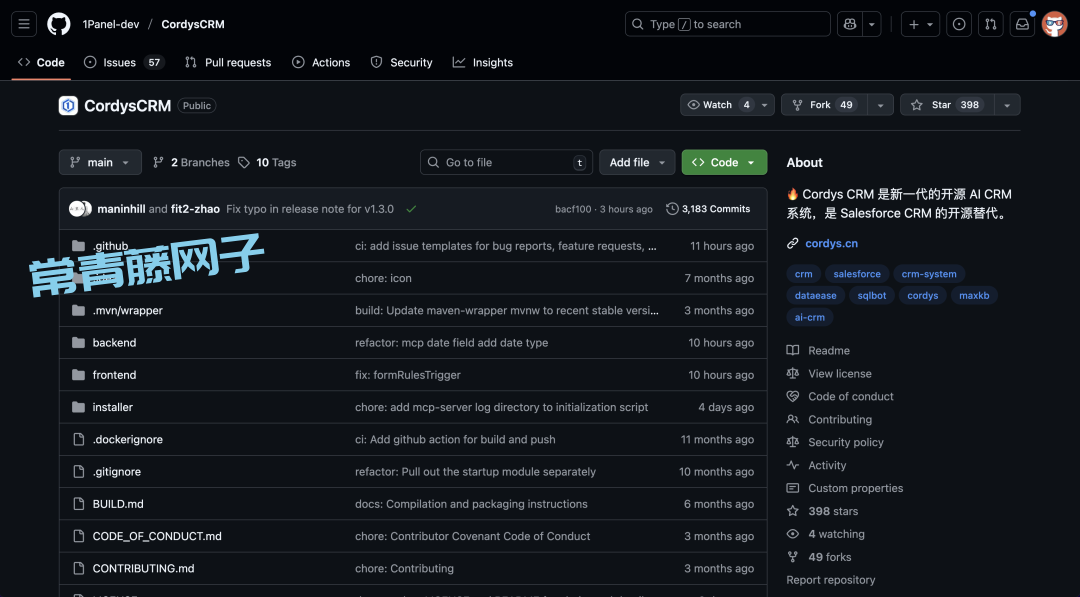Open the Insights tab
Image resolution: width=1080 pixels, height=597 pixels.
point(483,62)
